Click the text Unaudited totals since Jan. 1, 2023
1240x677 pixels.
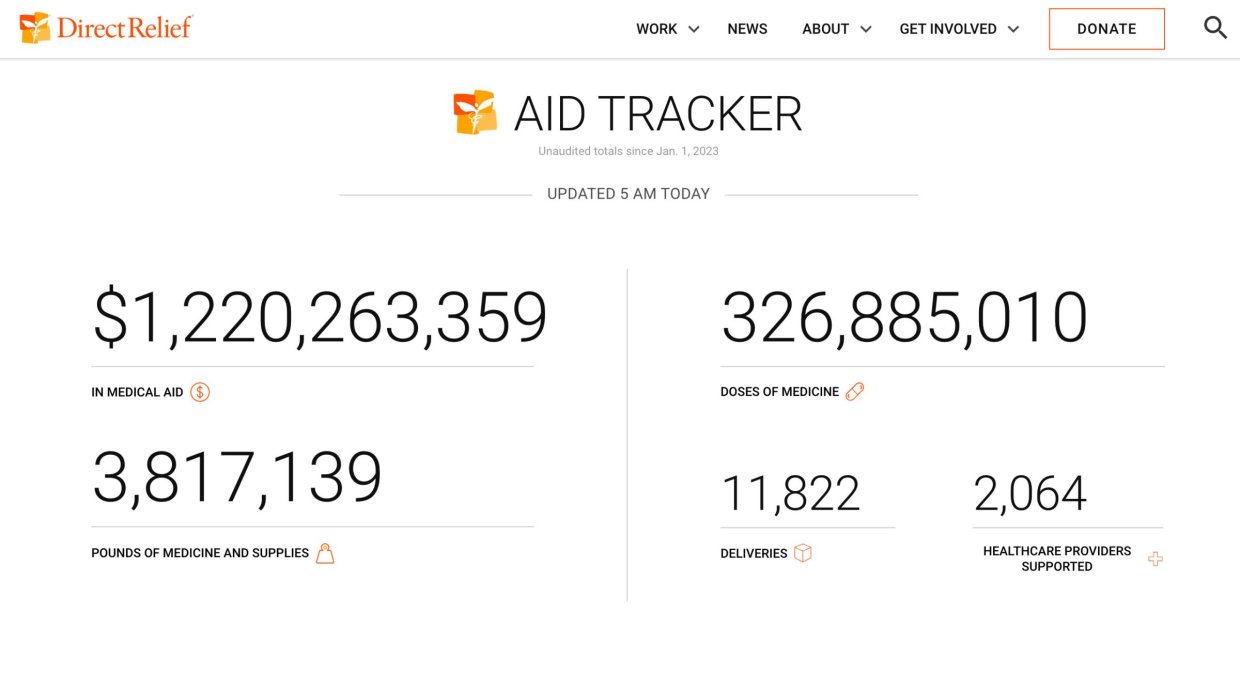point(628,152)
